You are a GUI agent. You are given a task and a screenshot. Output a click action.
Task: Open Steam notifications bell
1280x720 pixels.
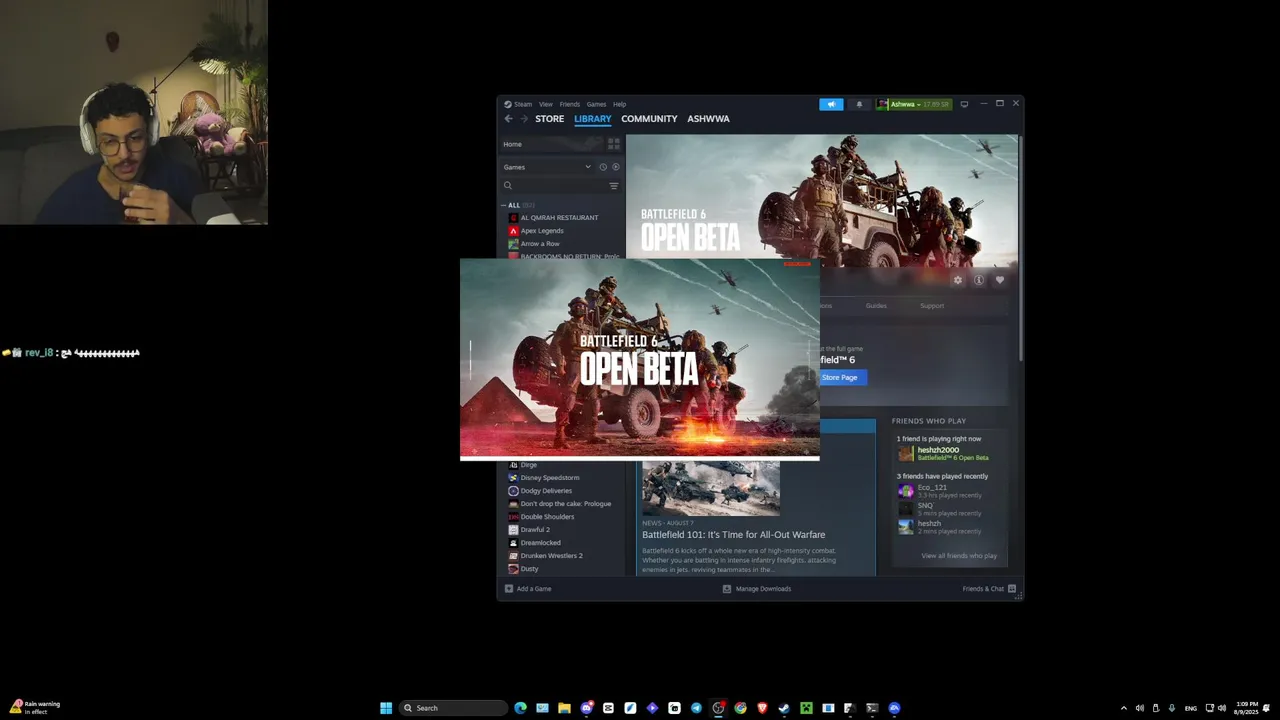(859, 104)
